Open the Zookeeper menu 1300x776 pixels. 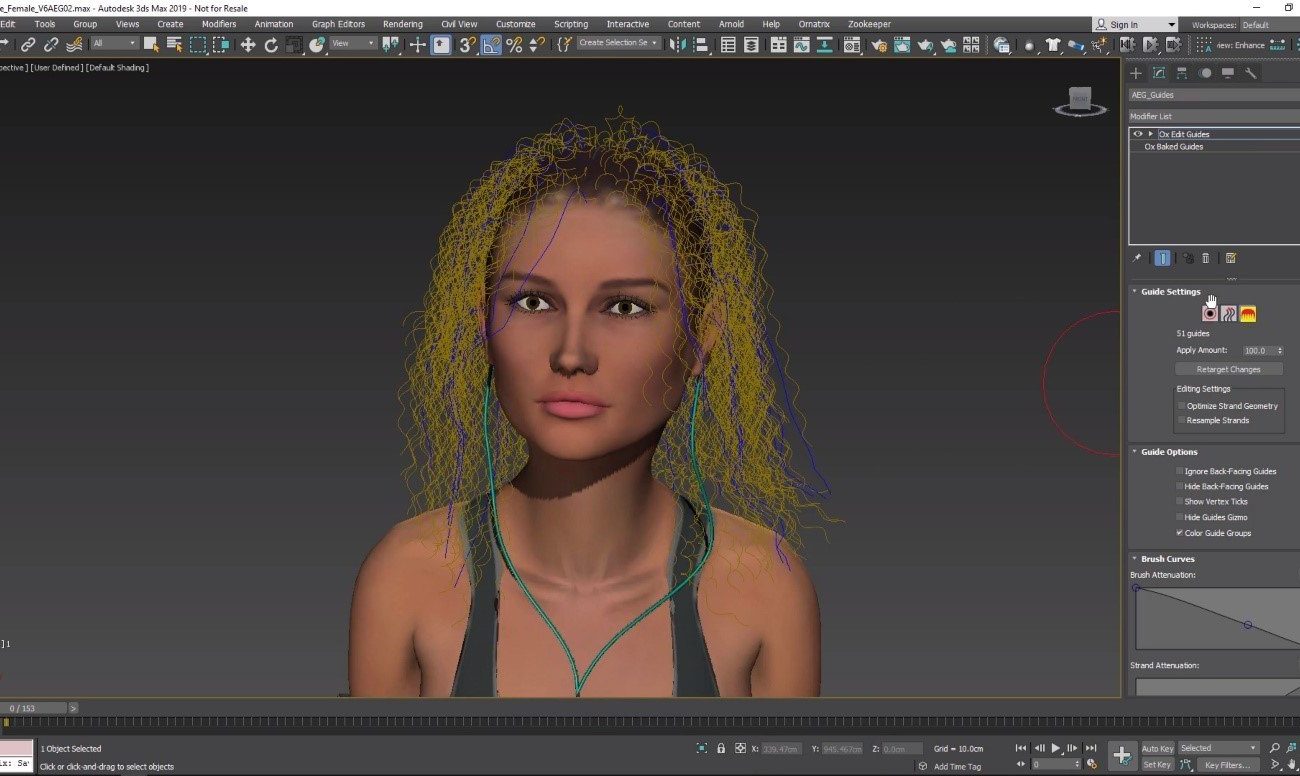click(x=869, y=24)
